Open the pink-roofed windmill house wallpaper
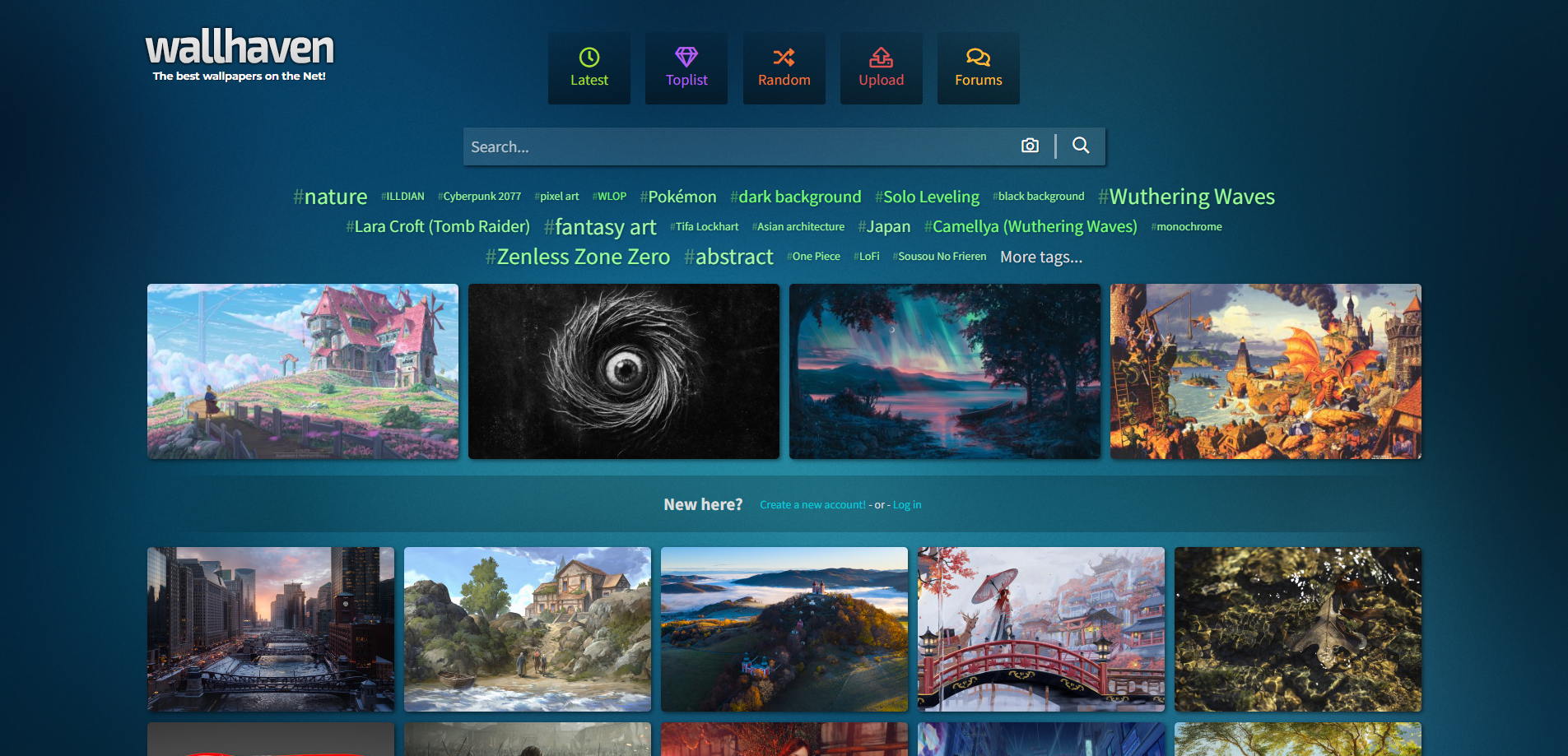This screenshot has width=1568, height=756. [x=303, y=371]
